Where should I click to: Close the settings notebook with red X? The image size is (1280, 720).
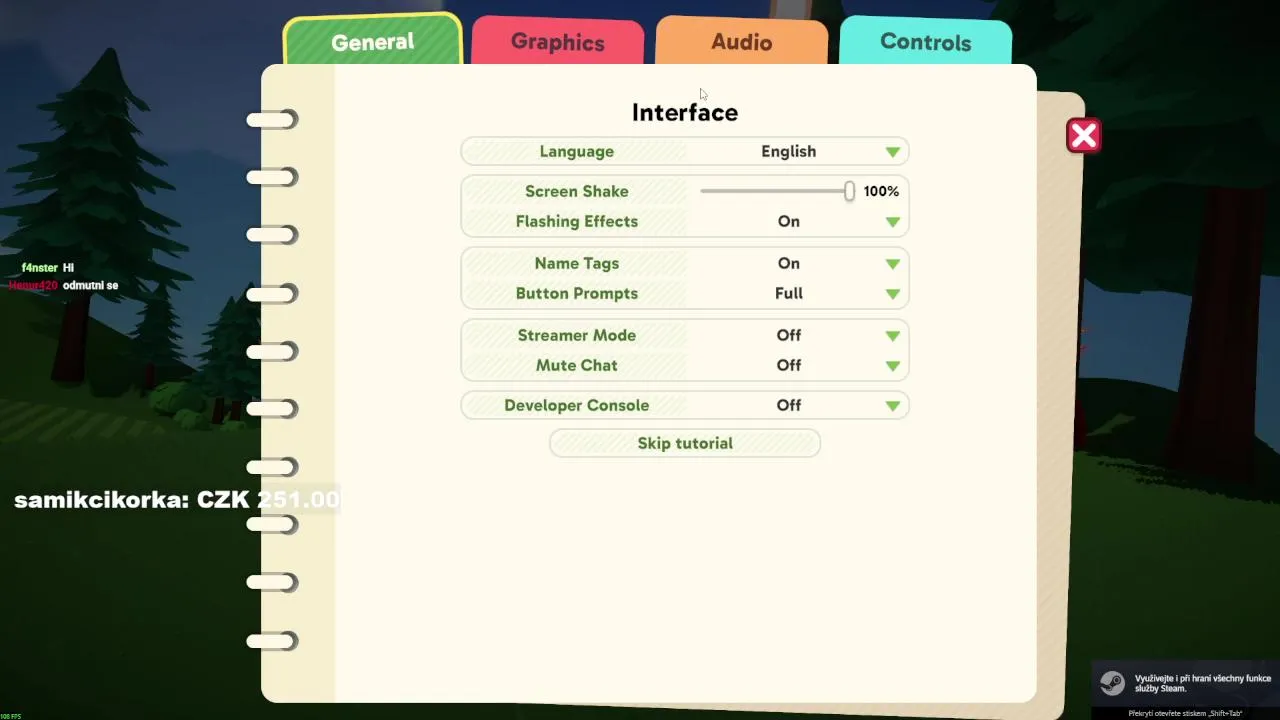[1083, 136]
